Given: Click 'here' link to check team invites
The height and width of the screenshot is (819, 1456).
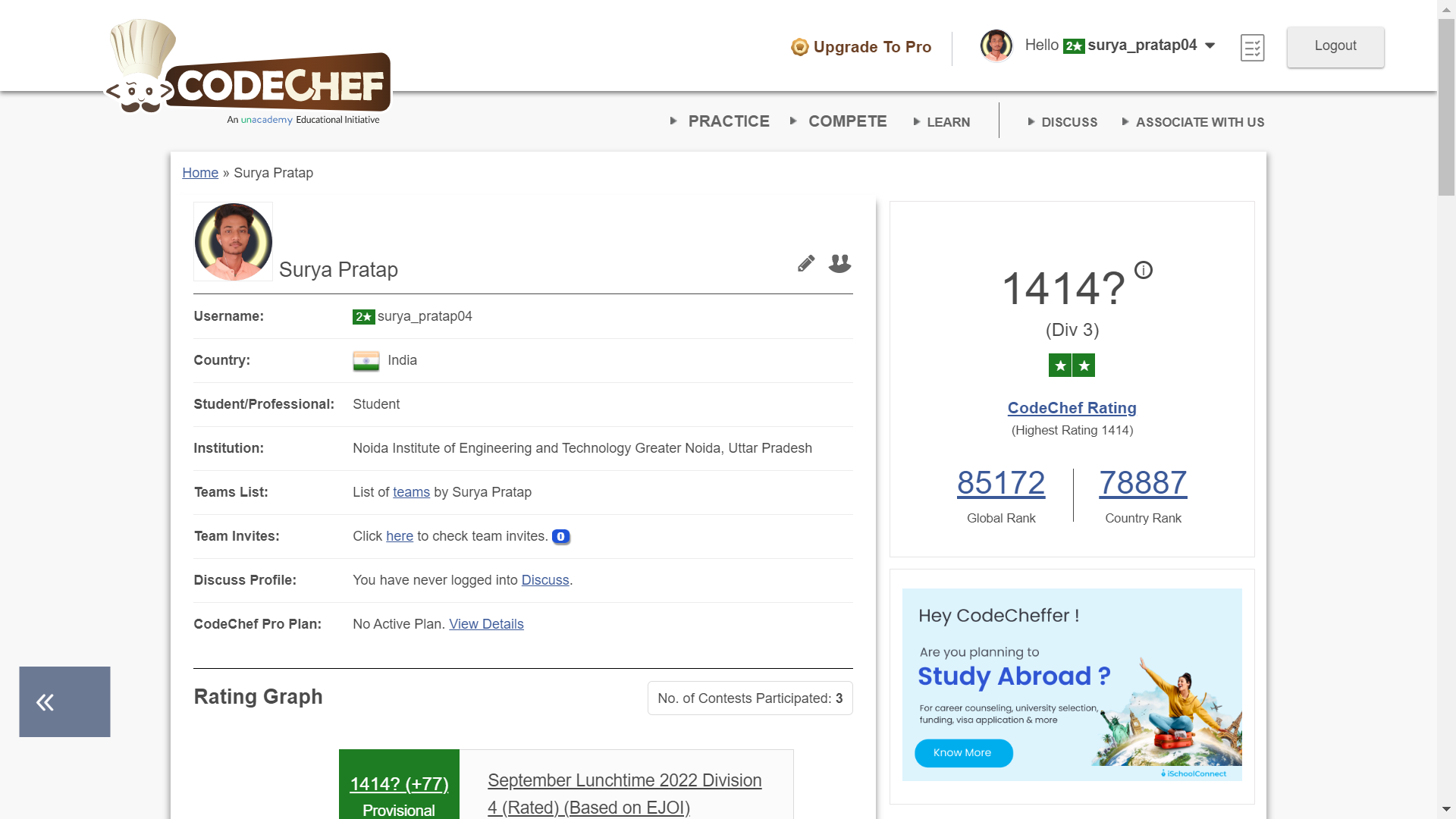Looking at the screenshot, I should pos(400,536).
